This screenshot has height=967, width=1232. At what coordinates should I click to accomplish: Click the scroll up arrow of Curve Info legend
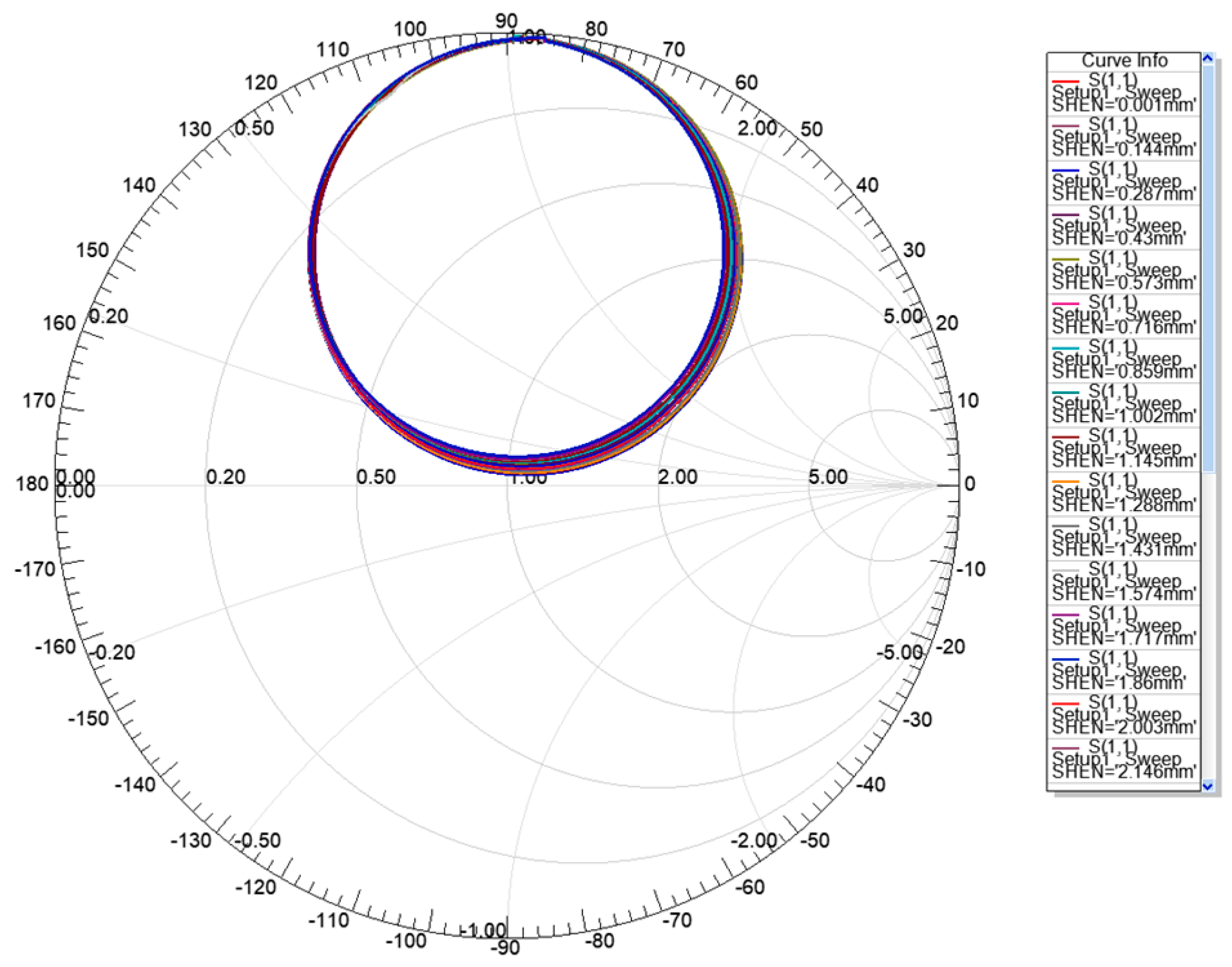[x=1208, y=59]
